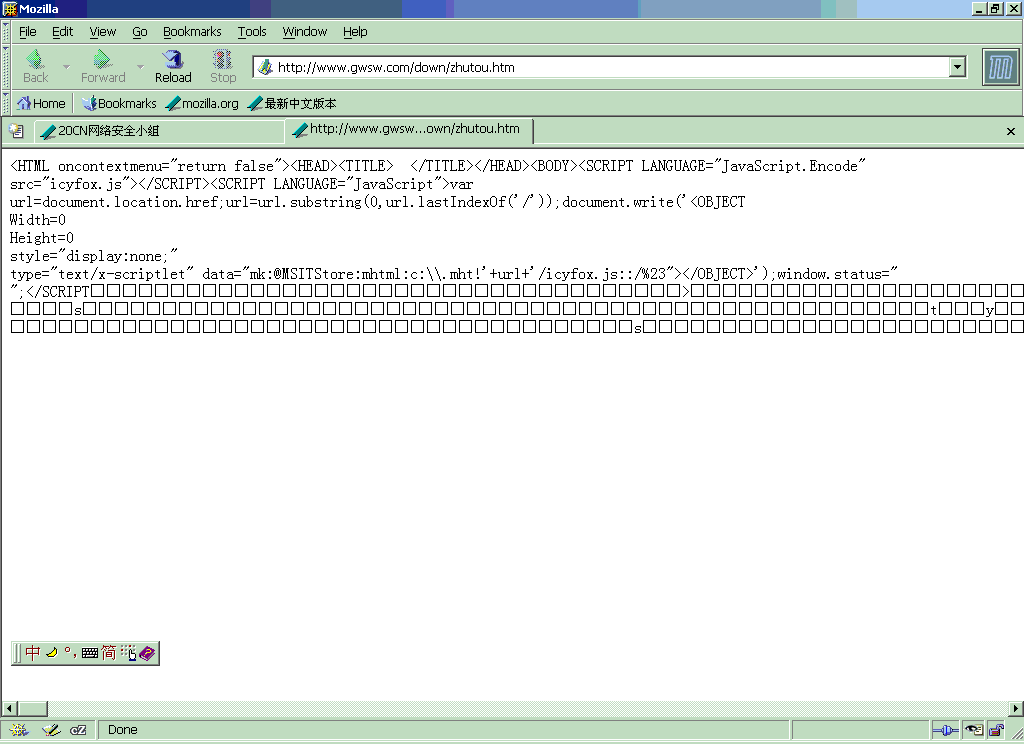The width and height of the screenshot is (1024, 744).
Task: Open the 最新中文版本 bookmark link
Action: [292, 103]
